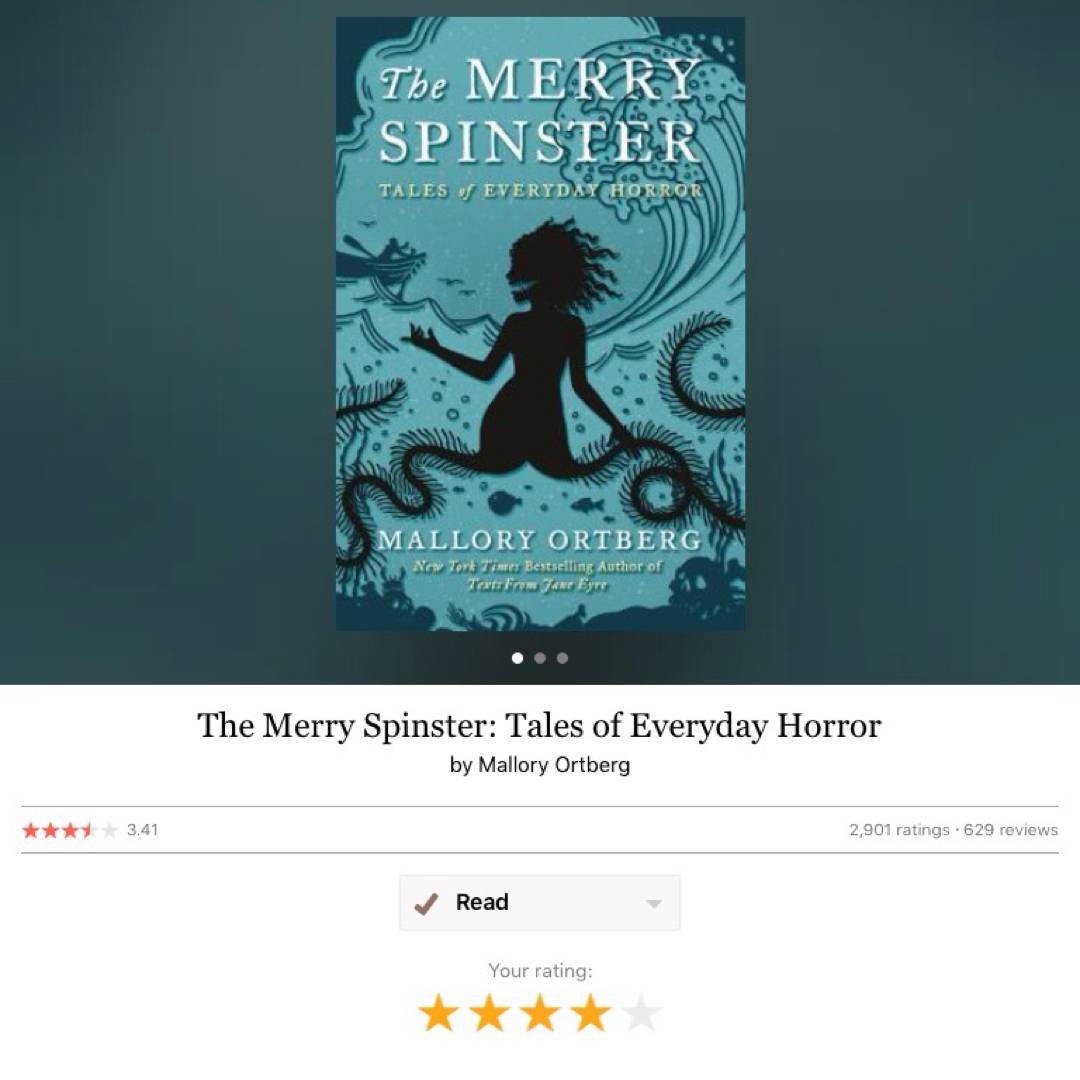View the 629 reviews link
The width and height of the screenshot is (1080, 1080).
point(1010,830)
